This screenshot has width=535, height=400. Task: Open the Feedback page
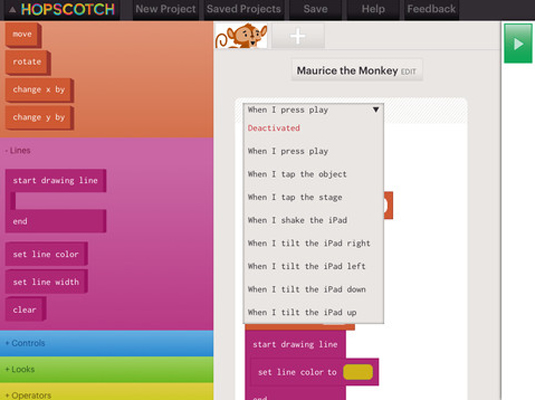(x=431, y=9)
